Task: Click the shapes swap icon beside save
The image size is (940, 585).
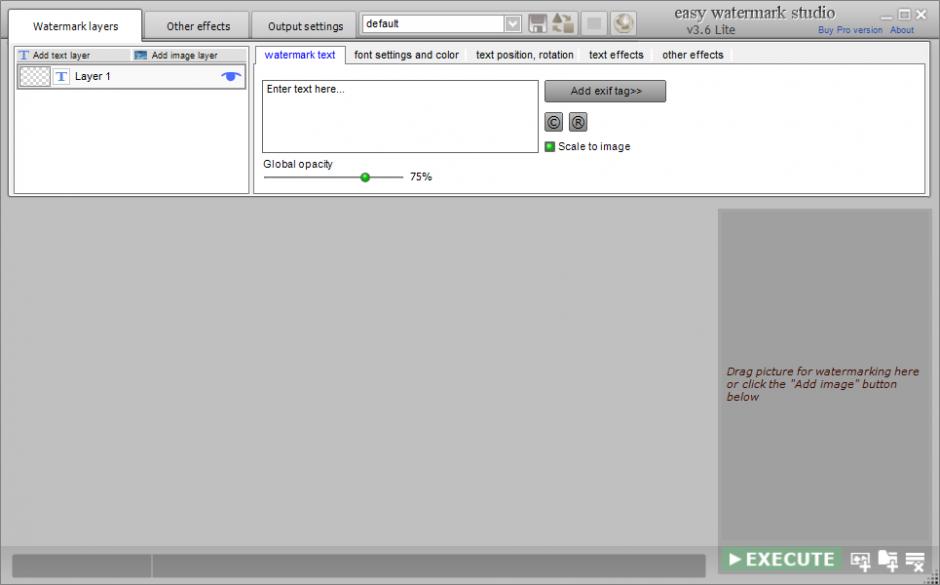Action: (x=563, y=24)
